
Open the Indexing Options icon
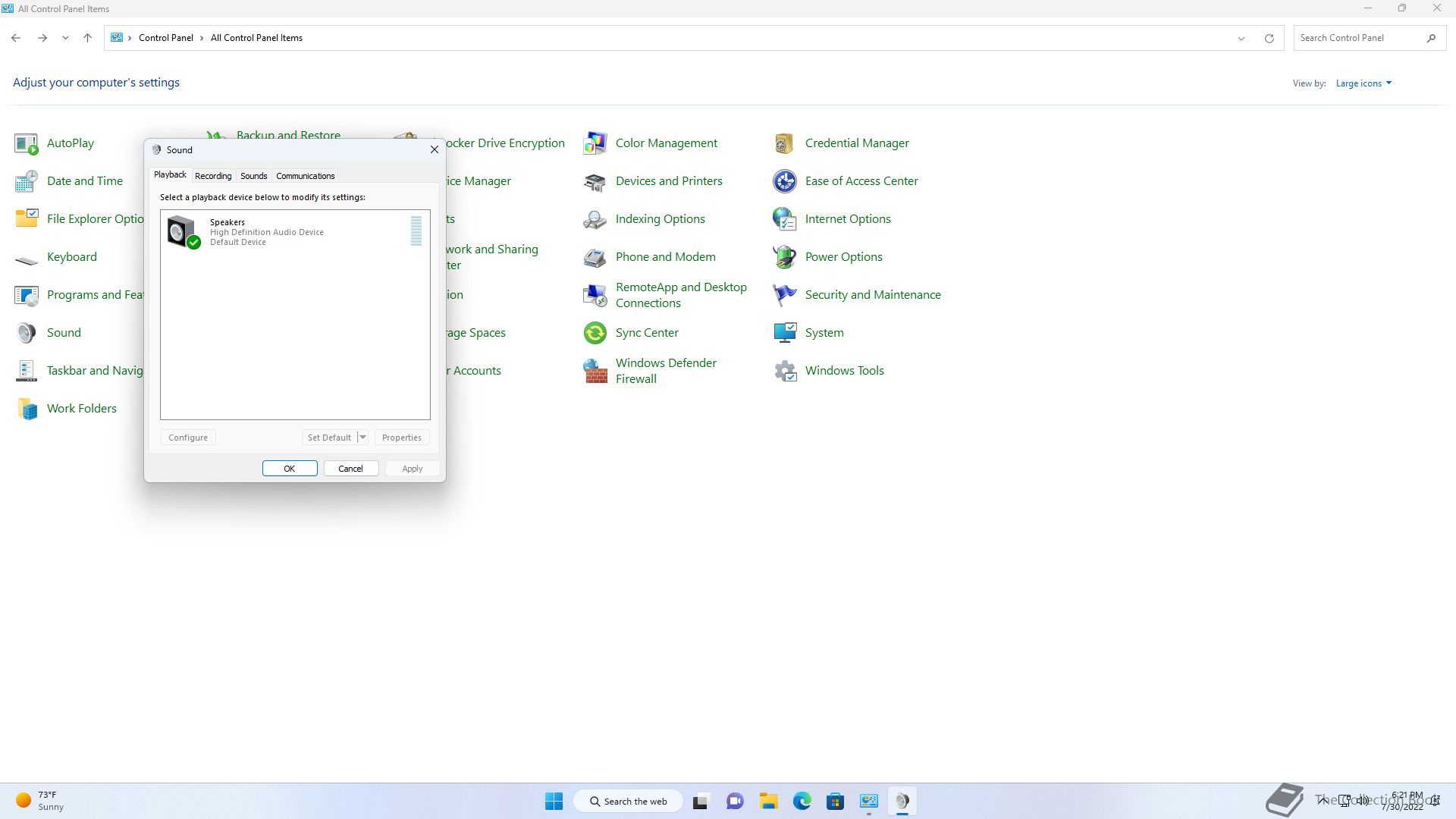pos(595,219)
